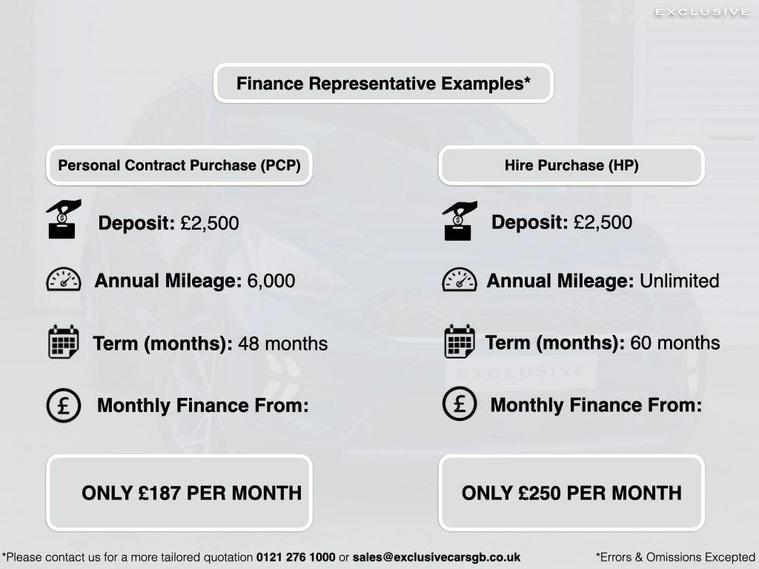The height and width of the screenshot is (569, 759).
Task: Click the PCP term calendar icon
Action: coord(63,341)
